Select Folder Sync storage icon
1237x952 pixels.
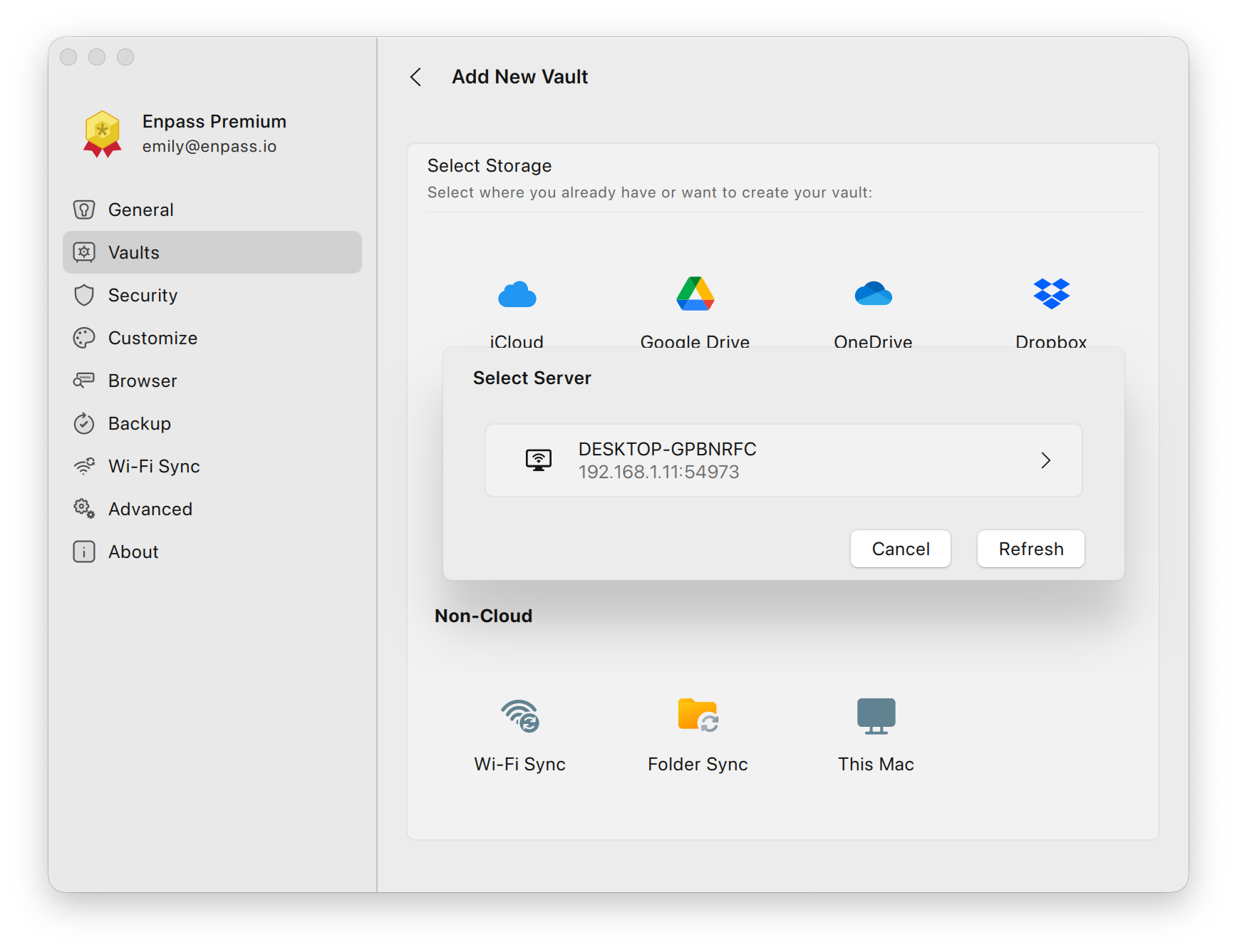click(698, 715)
